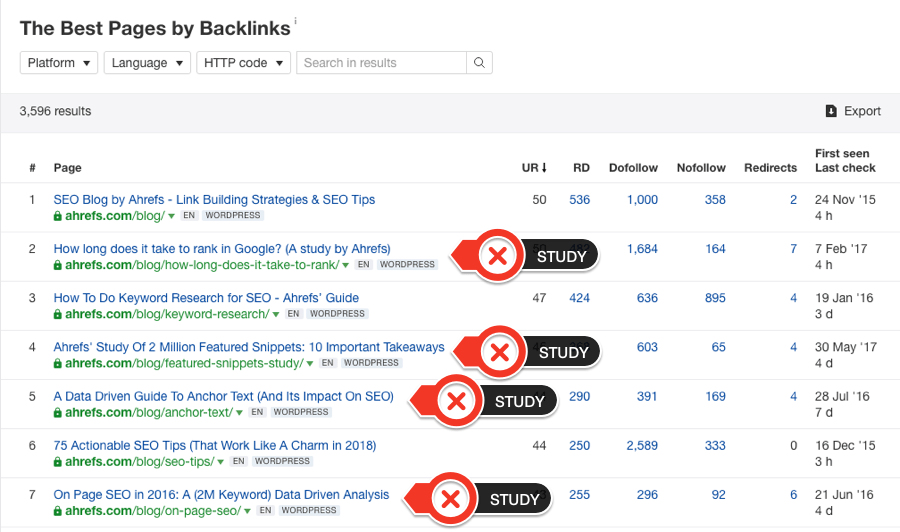Click the Nofollow value 895
This screenshot has height=532, width=900.
(x=715, y=298)
